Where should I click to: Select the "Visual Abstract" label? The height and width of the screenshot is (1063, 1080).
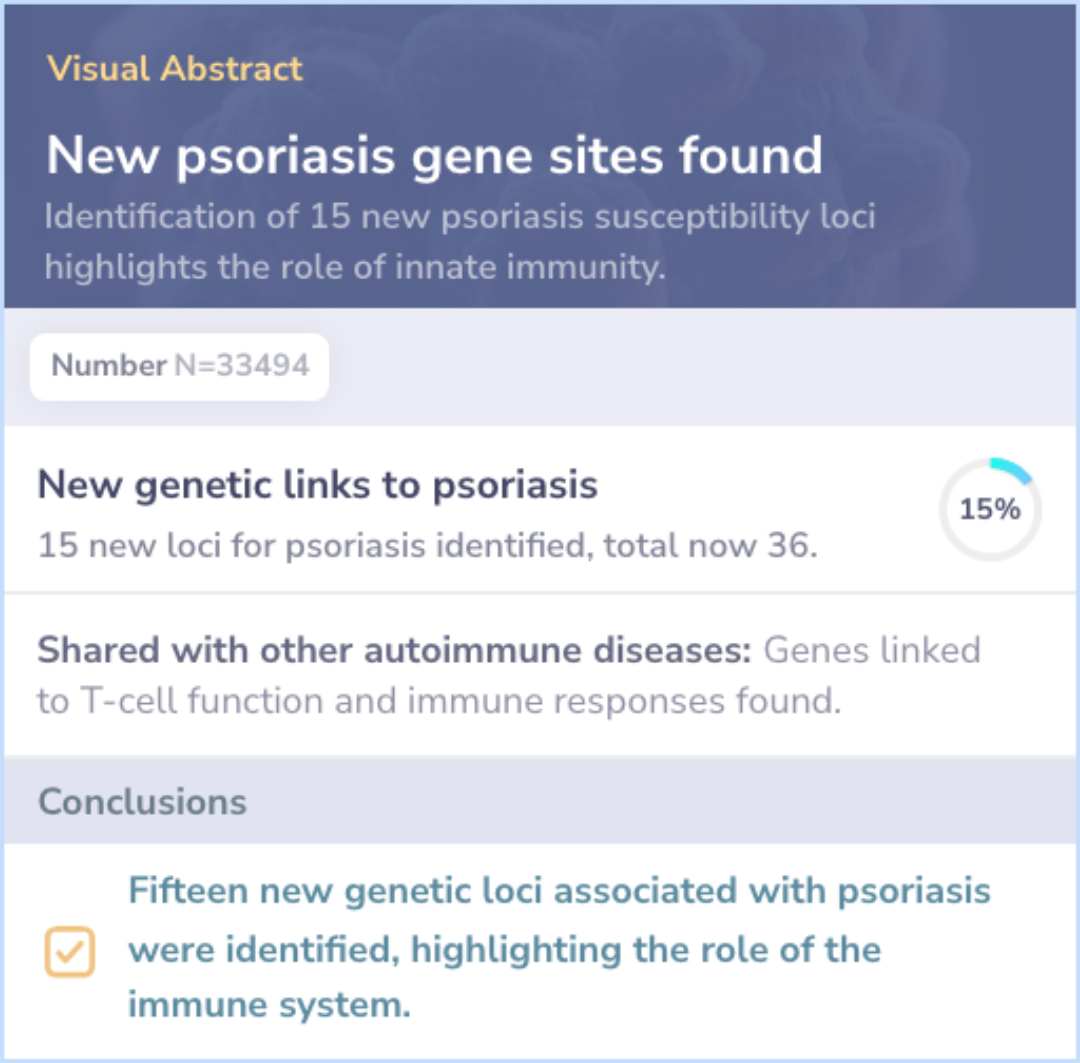point(174,69)
